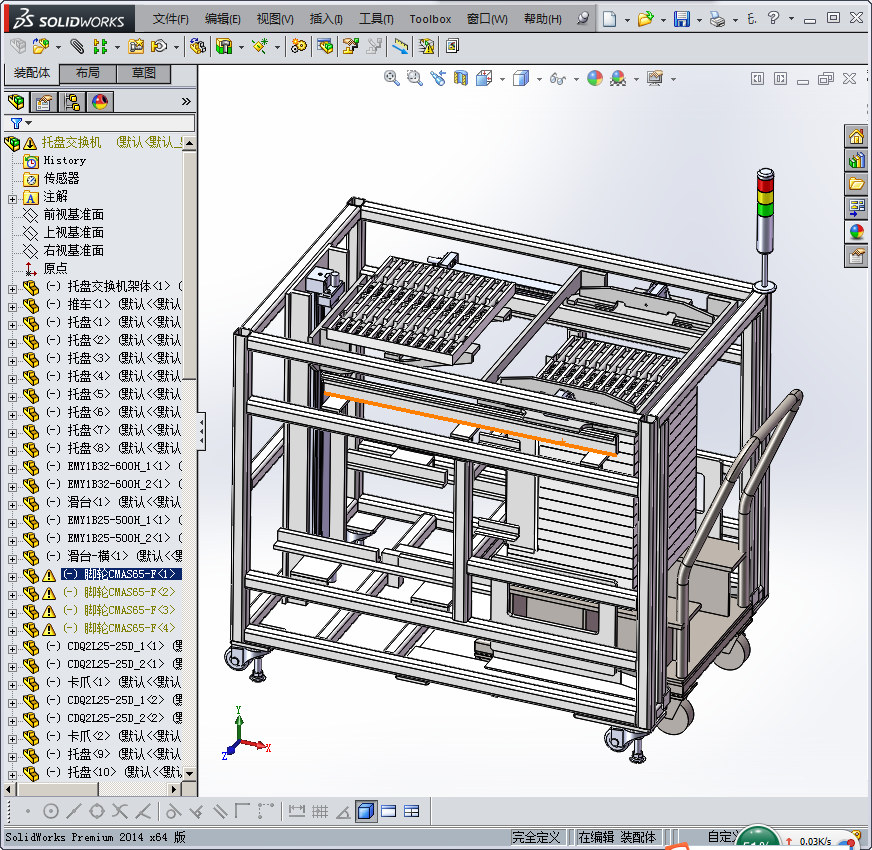Open the DisplayManager color ball tab
The height and width of the screenshot is (850, 872).
pos(100,102)
